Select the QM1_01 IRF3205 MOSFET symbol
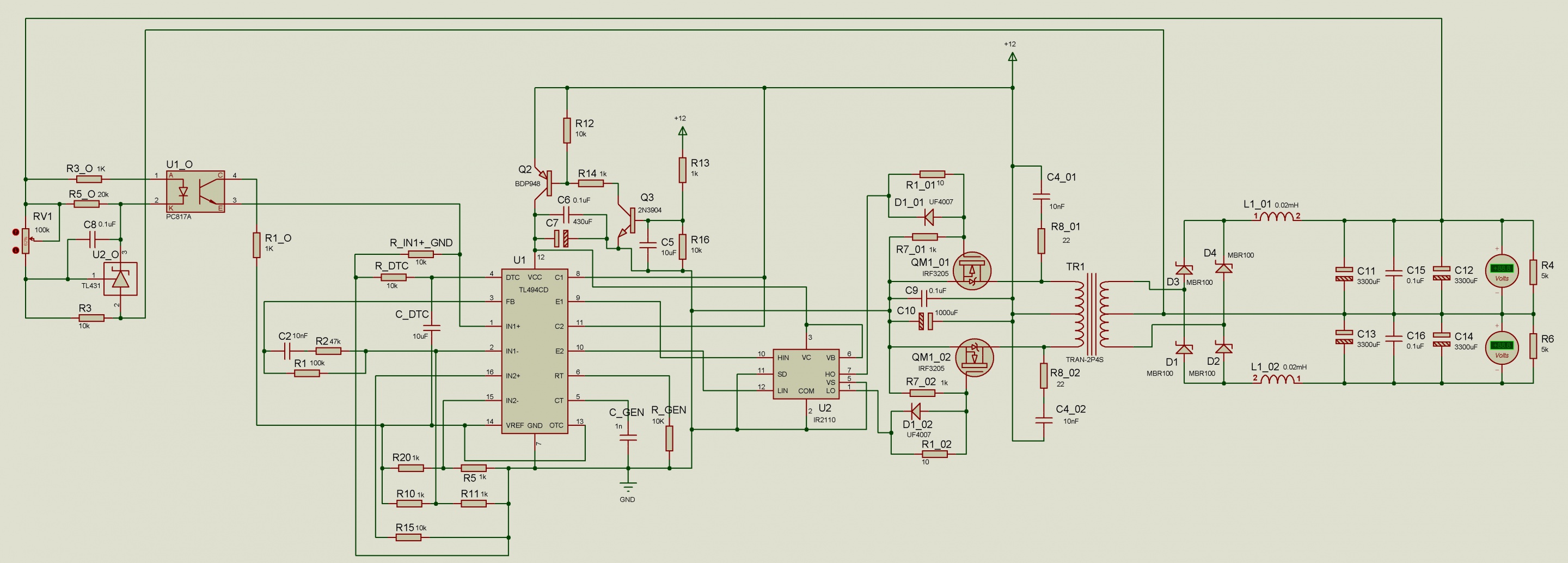The width and height of the screenshot is (1568, 563). 971,271
